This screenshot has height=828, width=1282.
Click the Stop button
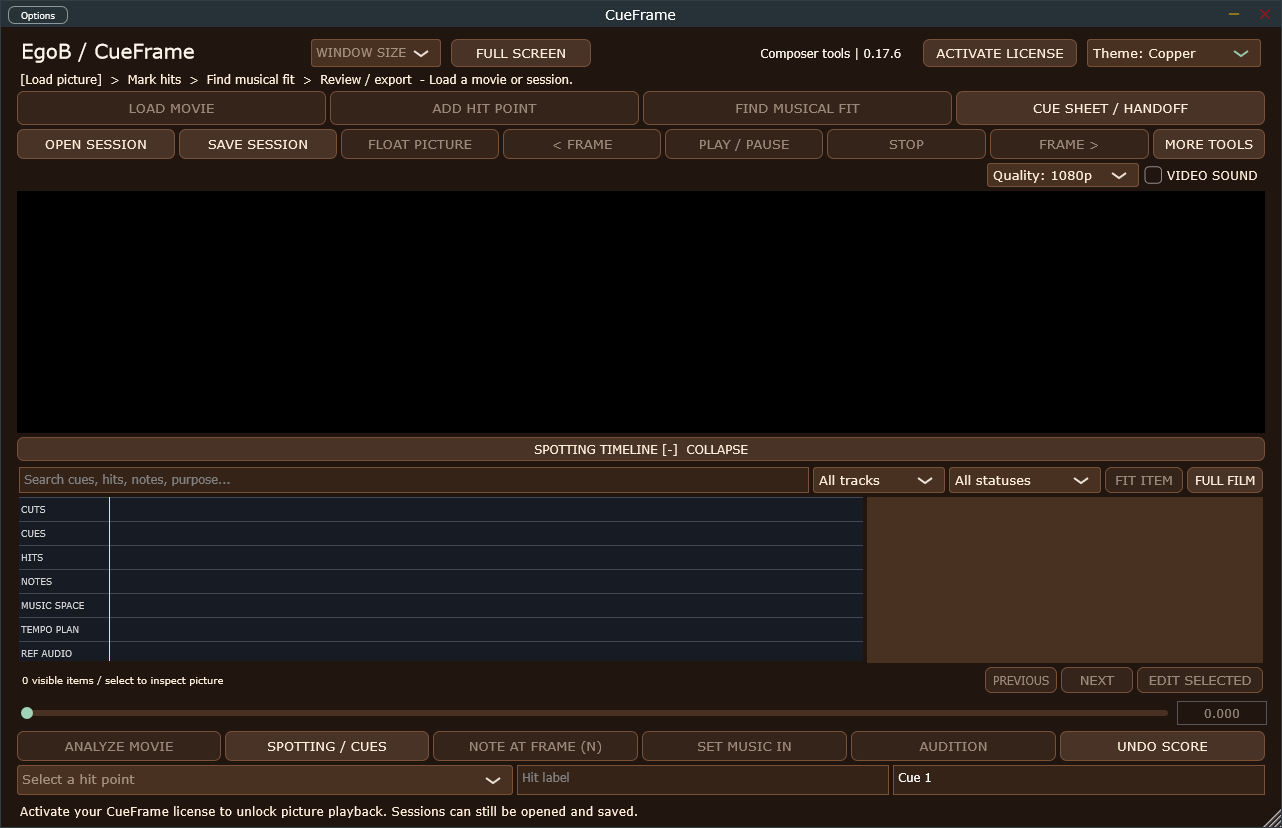(x=906, y=144)
